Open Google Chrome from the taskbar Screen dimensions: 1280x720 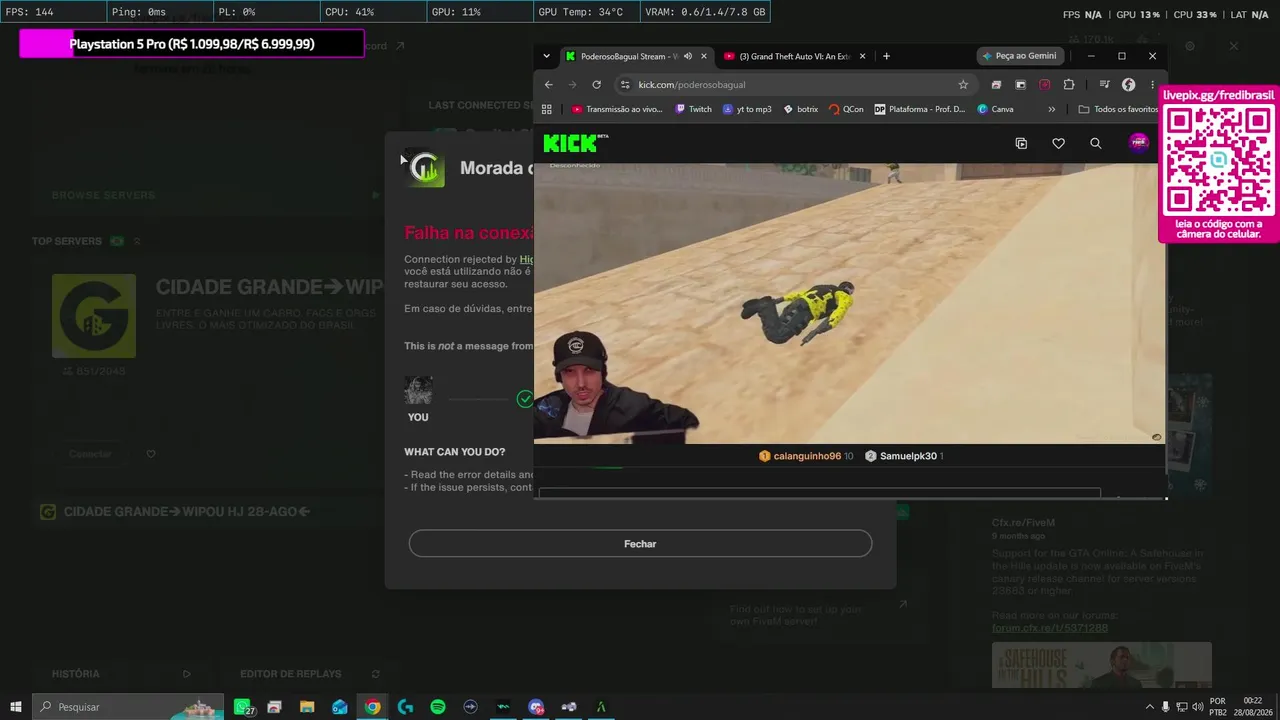point(372,707)
